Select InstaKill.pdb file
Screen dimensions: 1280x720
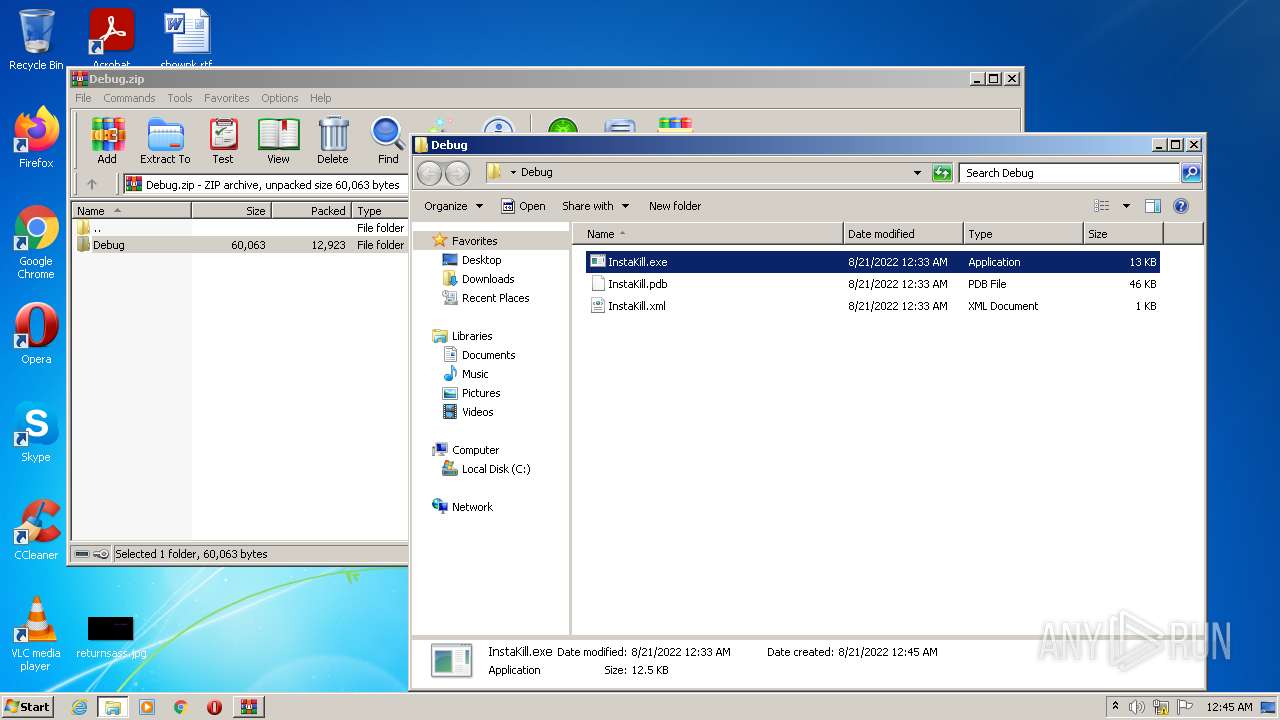pos(873,284)
